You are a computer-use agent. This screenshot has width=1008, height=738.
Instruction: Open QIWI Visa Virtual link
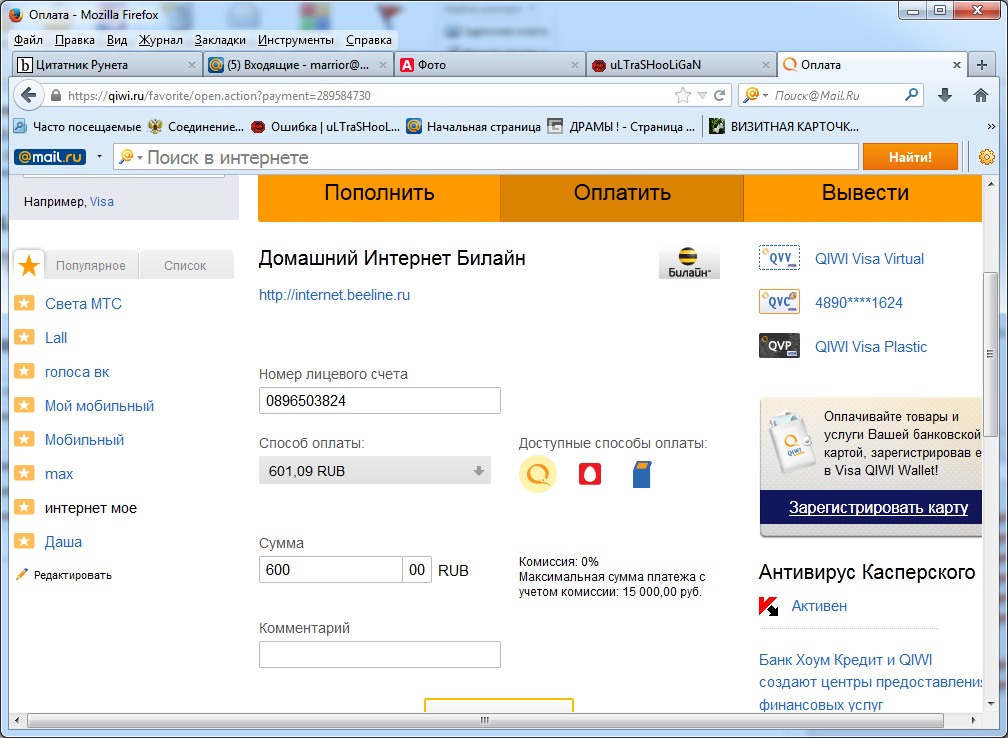click(869, 258)
